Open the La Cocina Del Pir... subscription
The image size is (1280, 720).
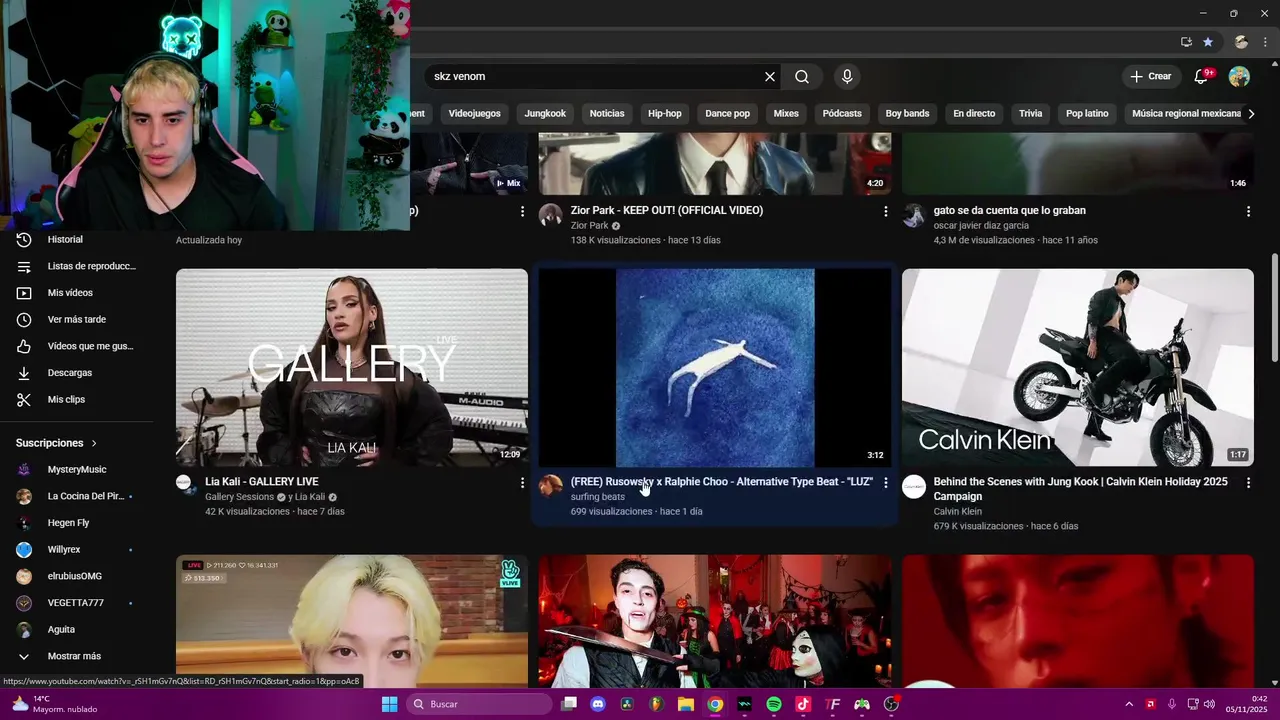point(78,496)
